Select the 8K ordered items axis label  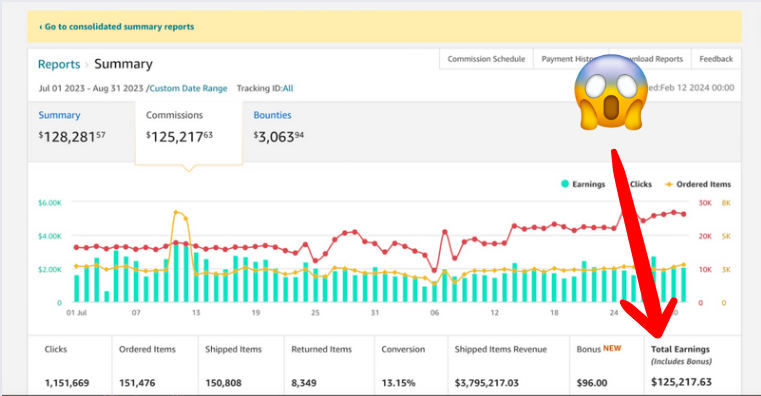(x=726, y=203)
